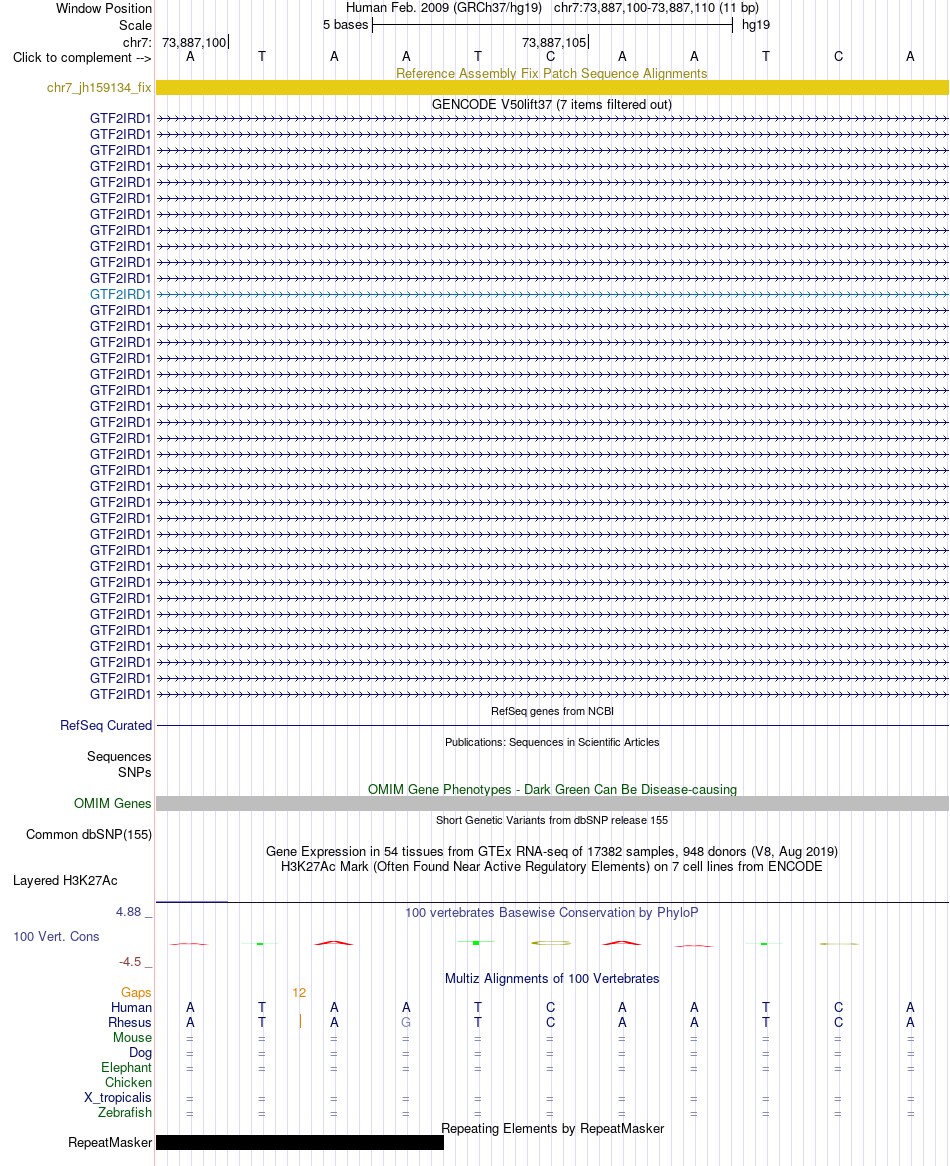This screenshot has width=950, height=1166.
Task: Open 'H3K27Ac Mark' ENCODE track title
Action: pyautogui.click(x=552, y=866)
